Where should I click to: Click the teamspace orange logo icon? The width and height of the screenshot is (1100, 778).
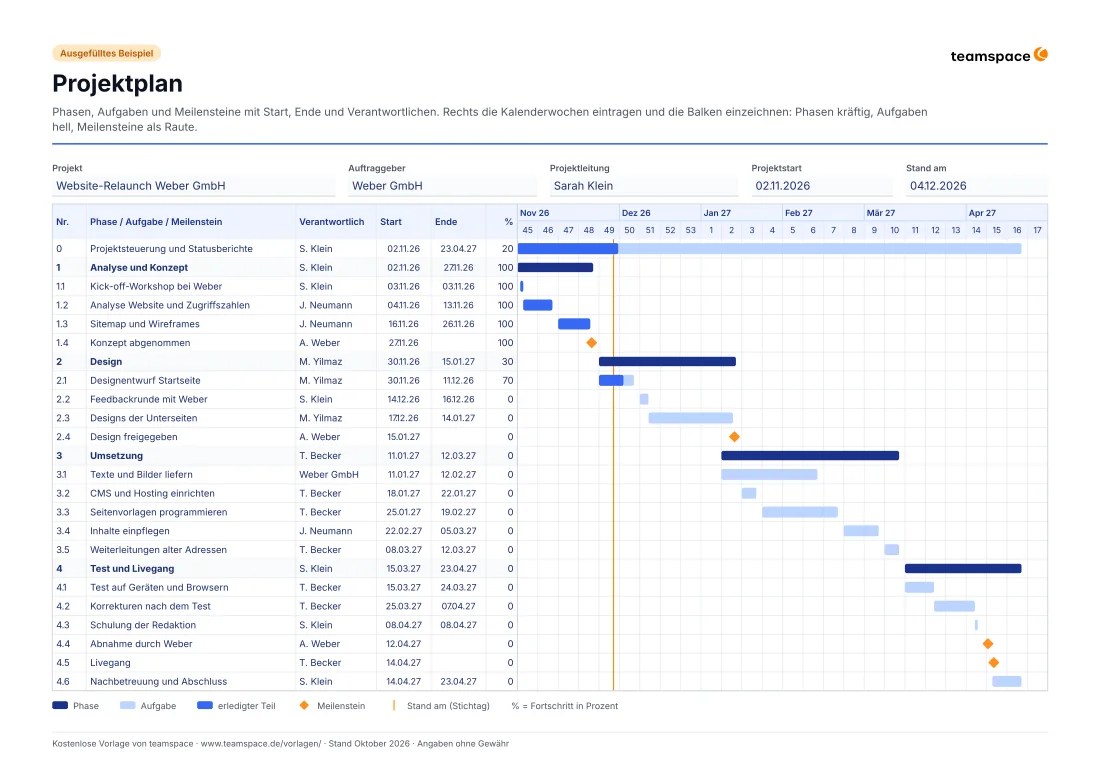(1041, 55)
